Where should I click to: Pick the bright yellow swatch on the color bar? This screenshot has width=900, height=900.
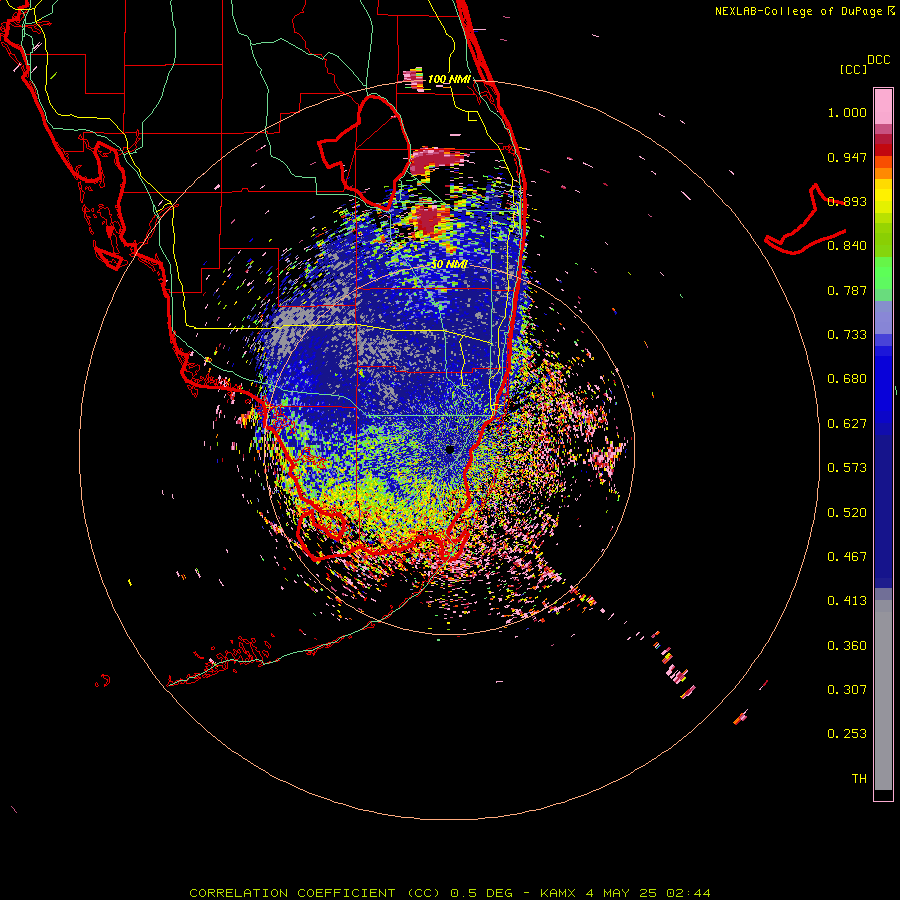pyautogui.click(x=883, y=197)
